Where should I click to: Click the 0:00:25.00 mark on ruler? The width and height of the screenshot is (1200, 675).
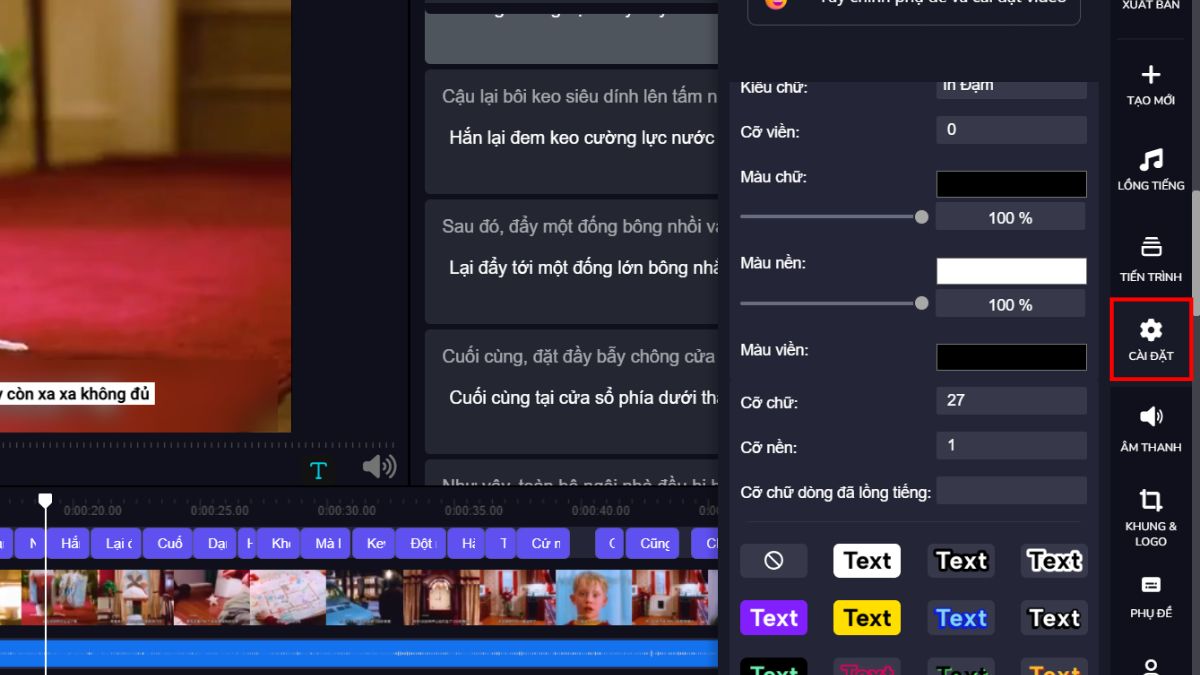pyautogui.click(x=219, y=510)
